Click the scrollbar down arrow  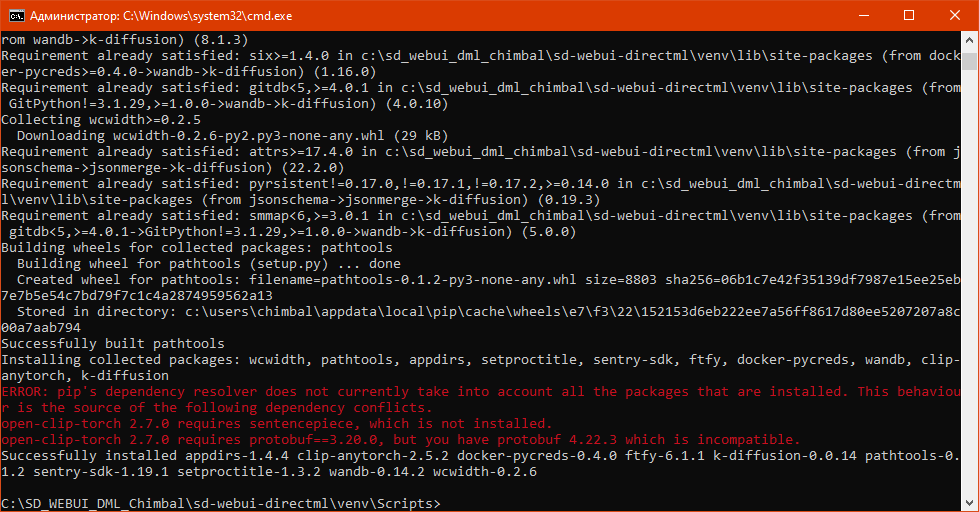point(970,503)
